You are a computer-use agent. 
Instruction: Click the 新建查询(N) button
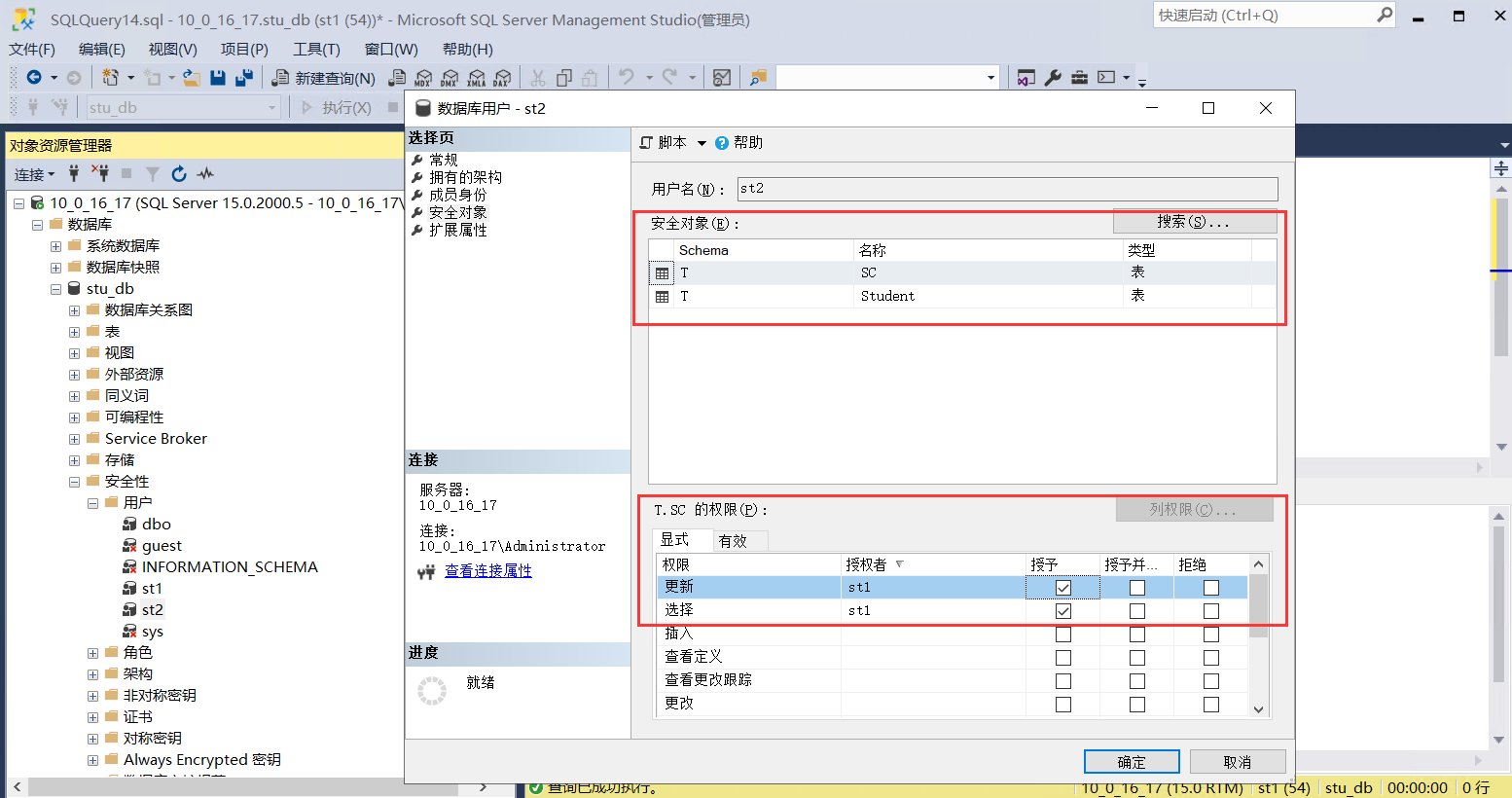pos(324,78)
